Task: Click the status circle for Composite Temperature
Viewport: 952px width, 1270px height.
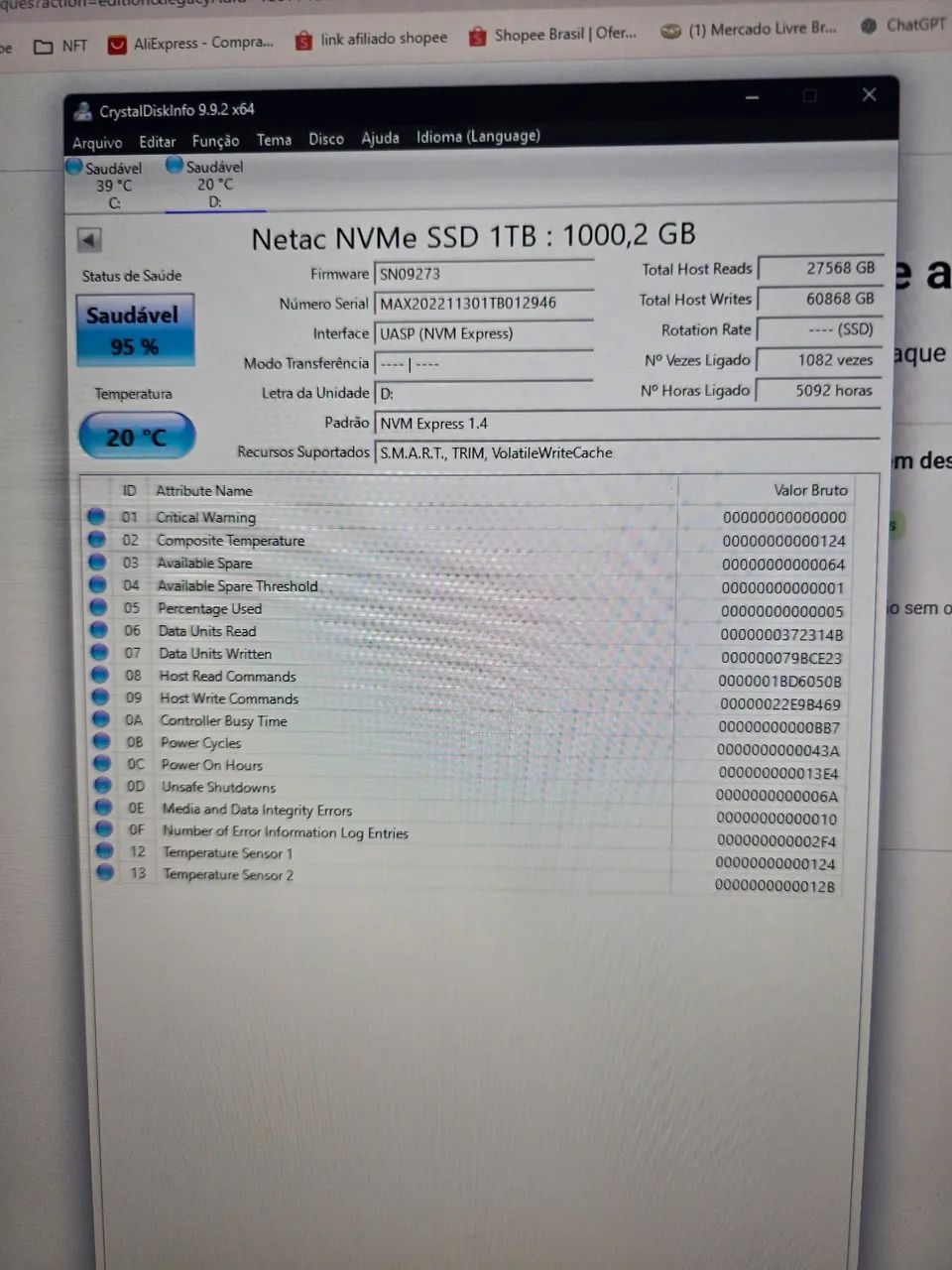Action: [x=96, y=539]
